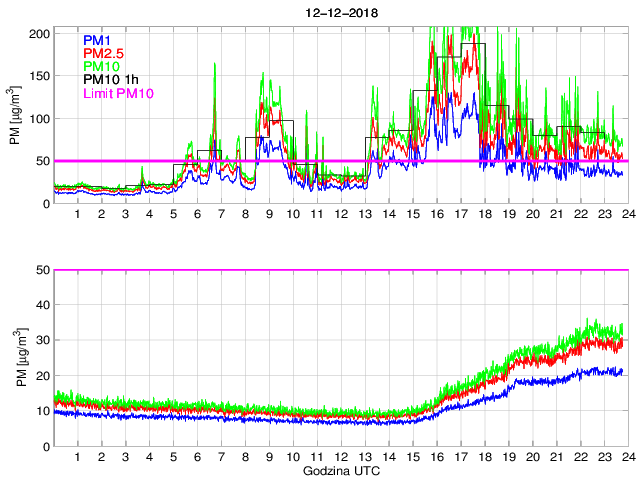Click the 100 tick on top y-axis
This screenshot has height=480, width=640.
pyautogui.click(x=40, y=119)
